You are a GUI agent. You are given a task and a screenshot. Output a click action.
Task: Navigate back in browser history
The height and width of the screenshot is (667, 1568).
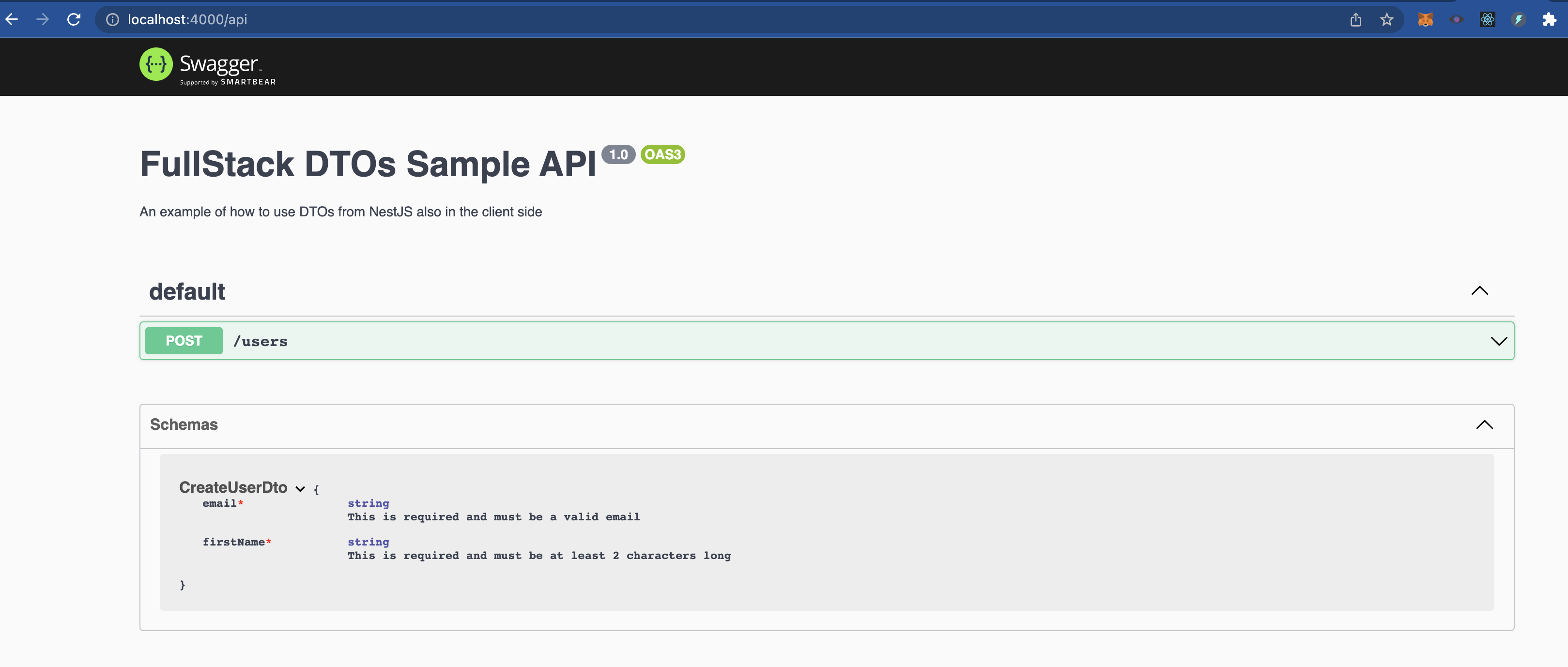[x=12, y=19]
